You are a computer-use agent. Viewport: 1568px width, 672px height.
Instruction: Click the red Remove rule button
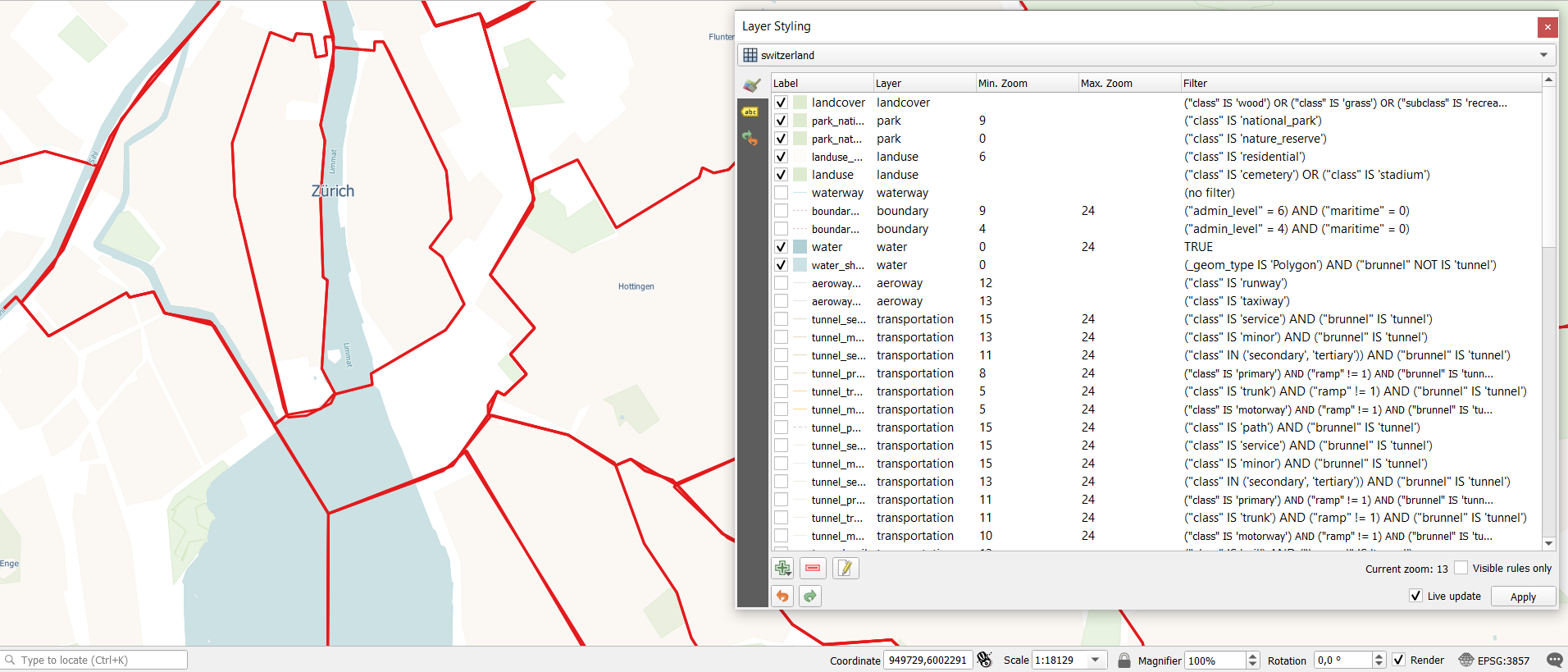[x=813, y=568]
